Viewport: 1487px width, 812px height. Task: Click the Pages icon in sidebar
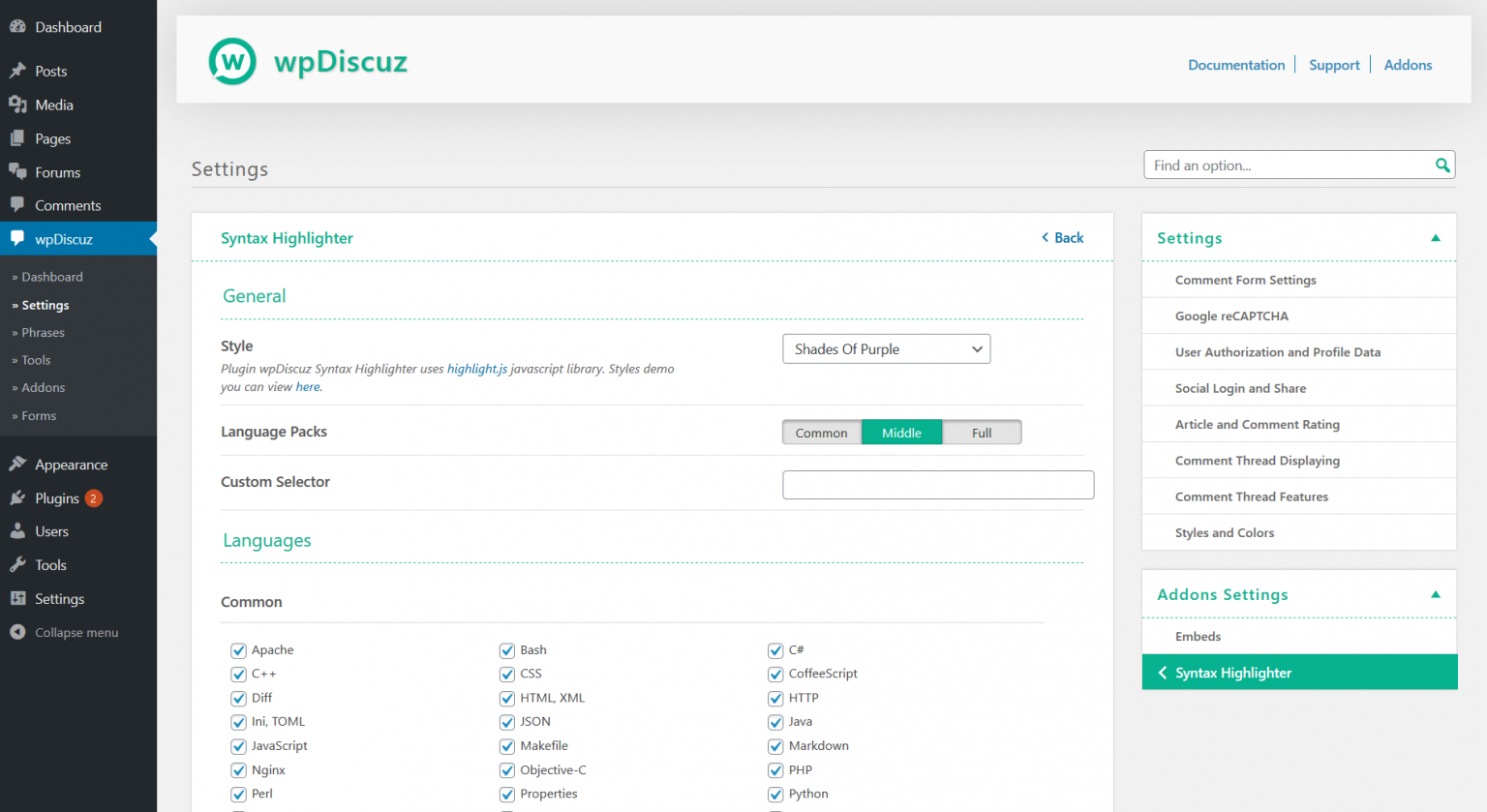click(x=17, y=138)
